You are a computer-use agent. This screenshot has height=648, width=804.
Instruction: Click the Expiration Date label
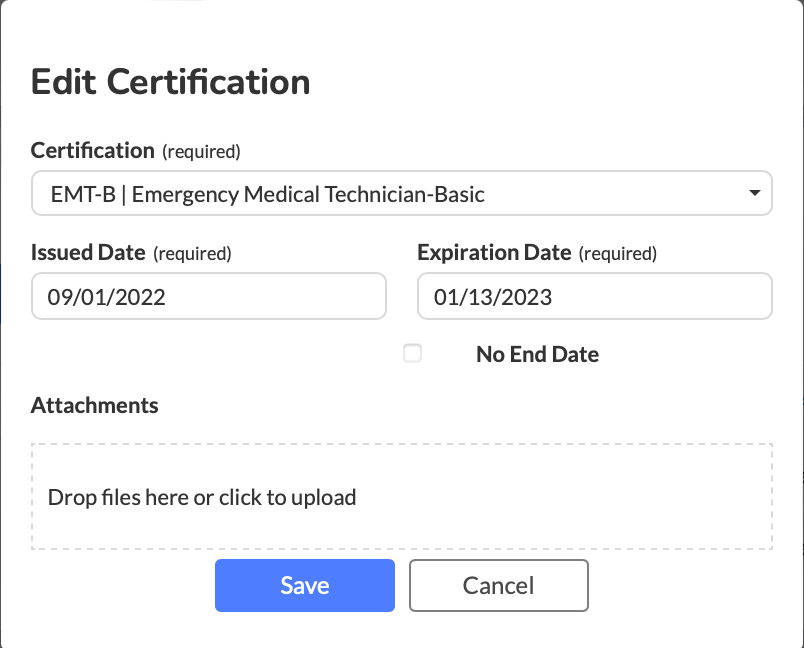(494, 253)
